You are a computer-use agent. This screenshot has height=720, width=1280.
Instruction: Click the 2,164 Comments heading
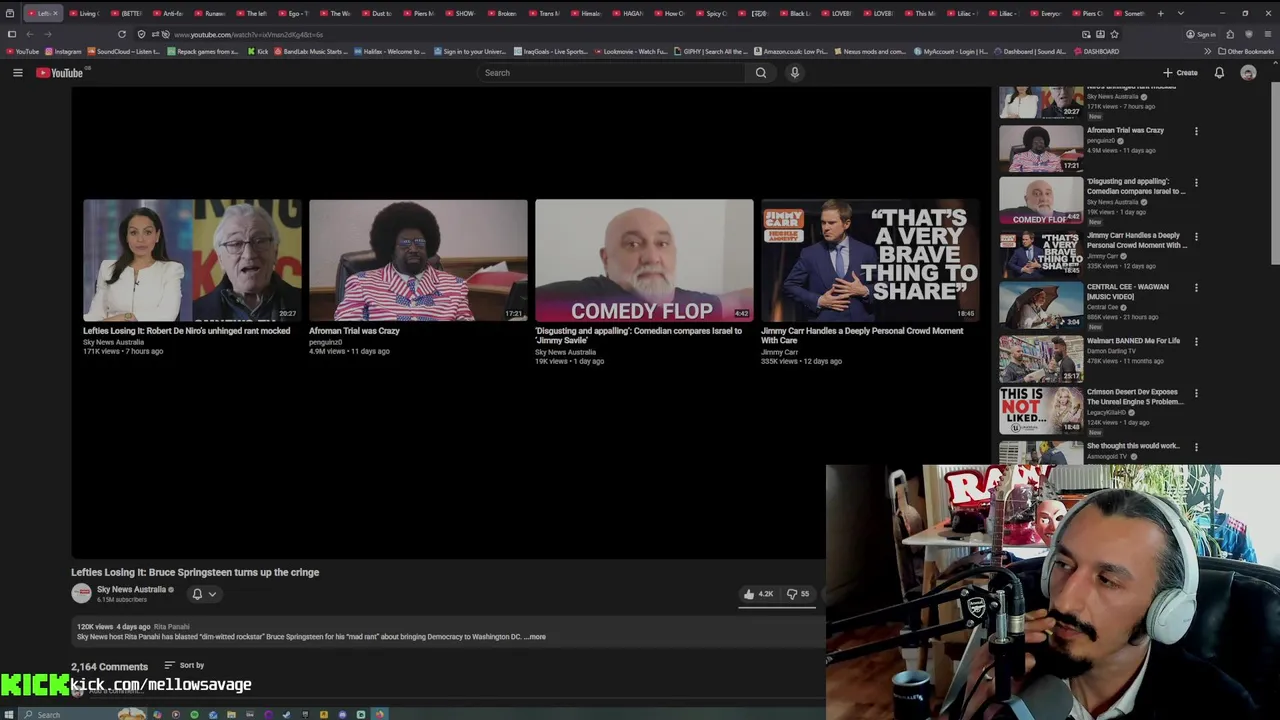coord(109,666)
